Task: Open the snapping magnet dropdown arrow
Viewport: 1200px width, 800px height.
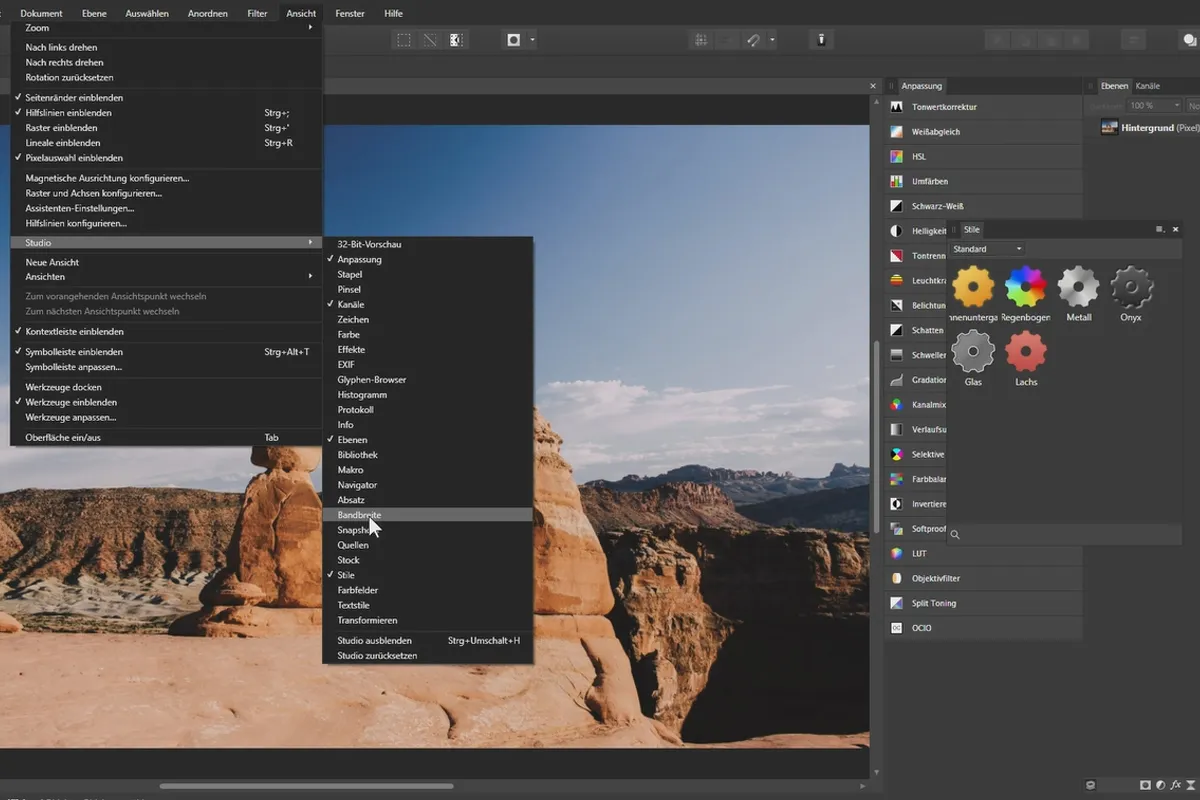Action: pyautogui.click(x=773, y=40)
